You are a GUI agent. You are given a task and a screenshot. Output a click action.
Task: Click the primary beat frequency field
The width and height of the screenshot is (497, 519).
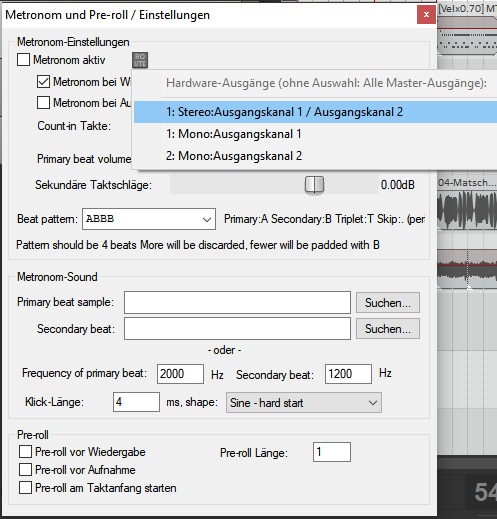tap(180, 374)
